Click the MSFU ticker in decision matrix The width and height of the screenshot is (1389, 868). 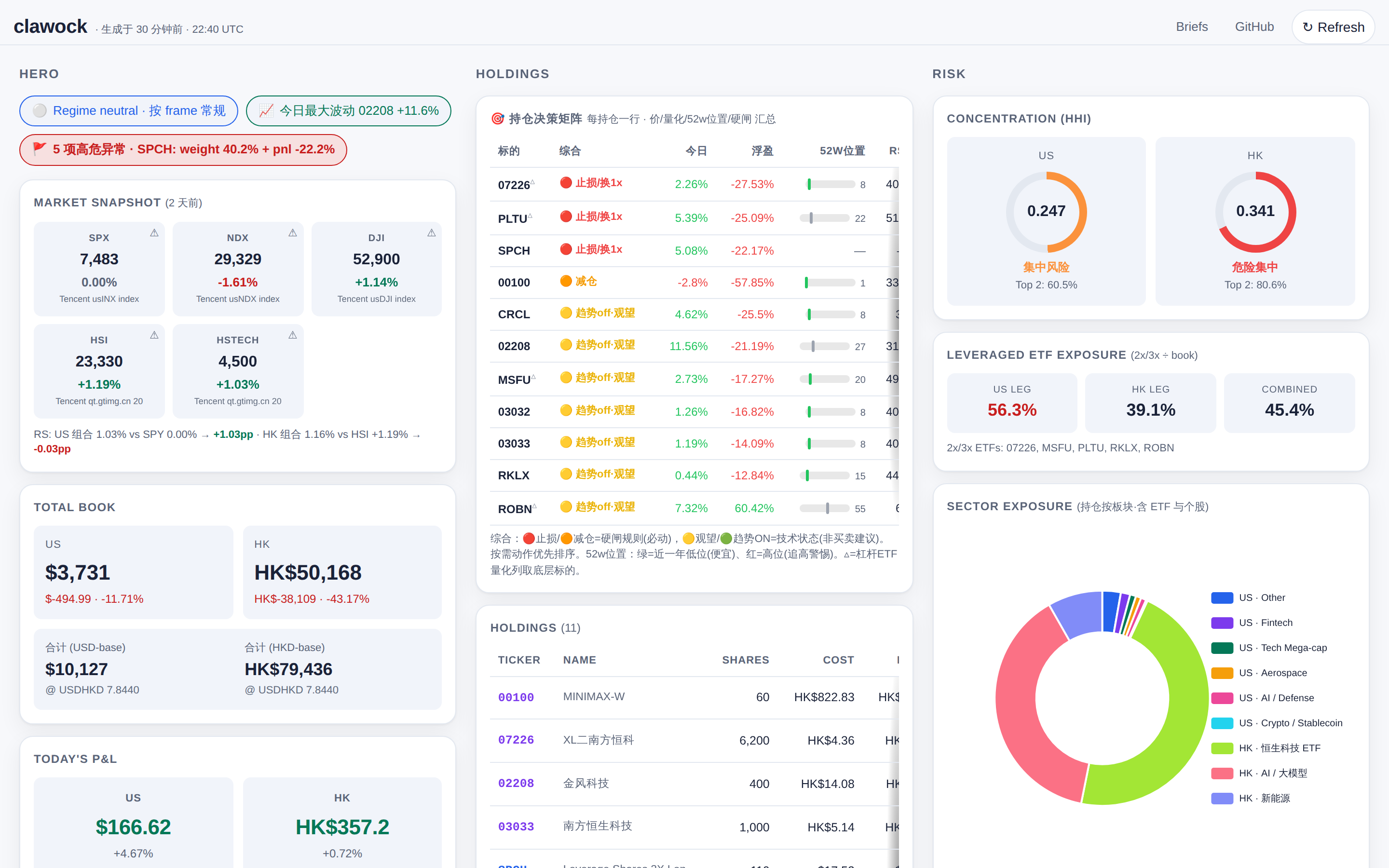(514, 380)
